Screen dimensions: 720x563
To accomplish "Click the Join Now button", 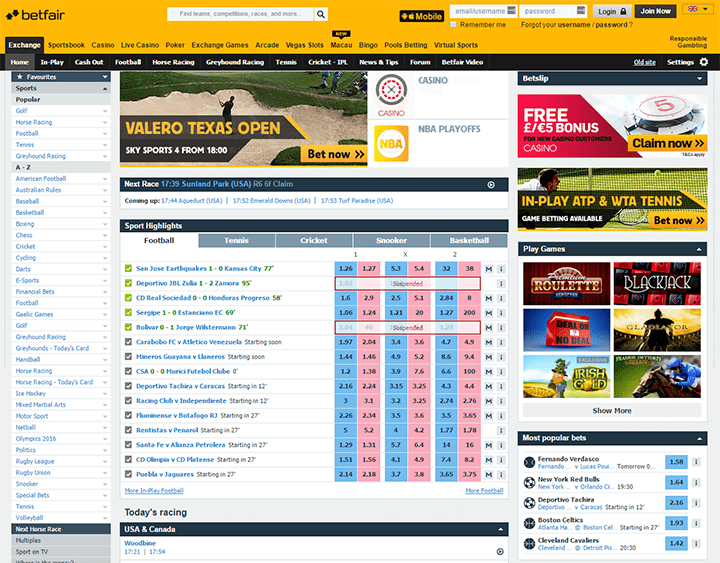I will click(x=655, y=11).
